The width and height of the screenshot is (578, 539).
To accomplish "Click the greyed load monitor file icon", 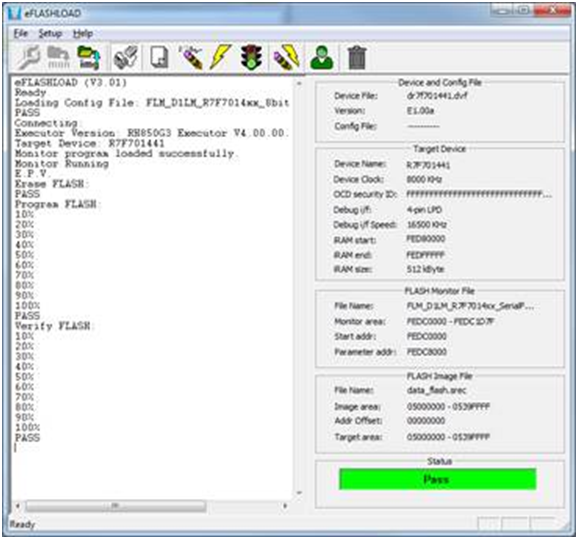I will (x=59, y=57).
